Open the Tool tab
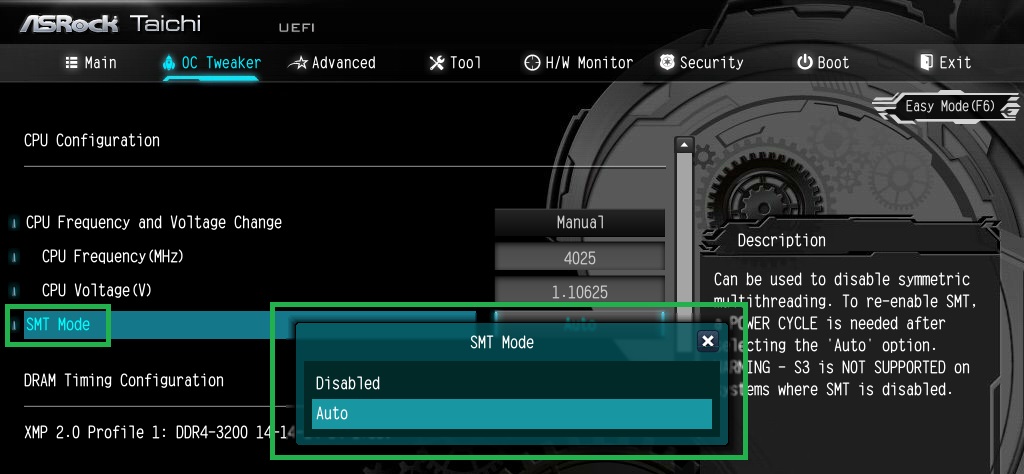1024x474 pixels. coord(455,63)
